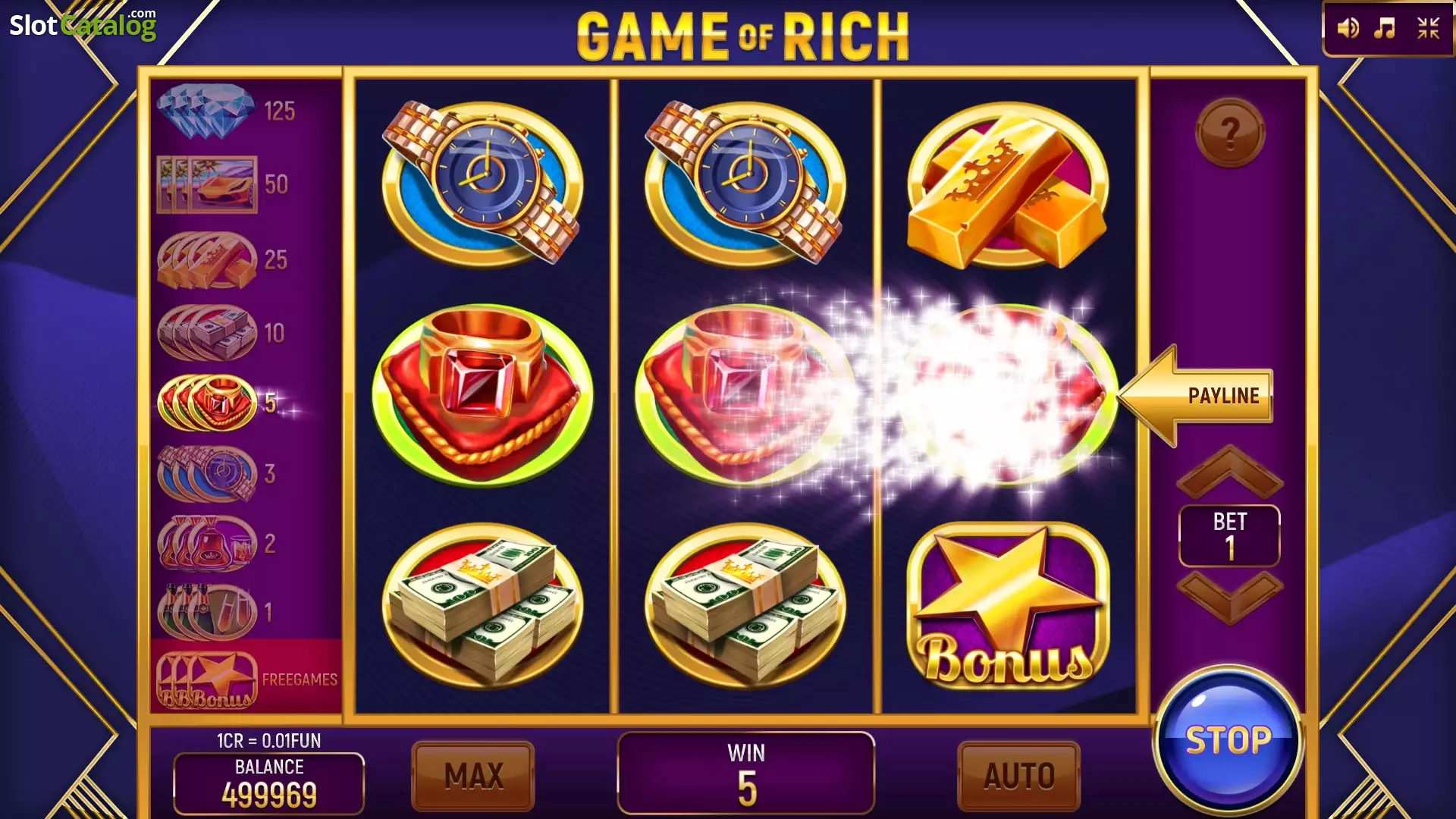Viewport: 1456px width, 819px height.
Task: Increase bet with the up chevron
Action: [x=1229, y=472]
